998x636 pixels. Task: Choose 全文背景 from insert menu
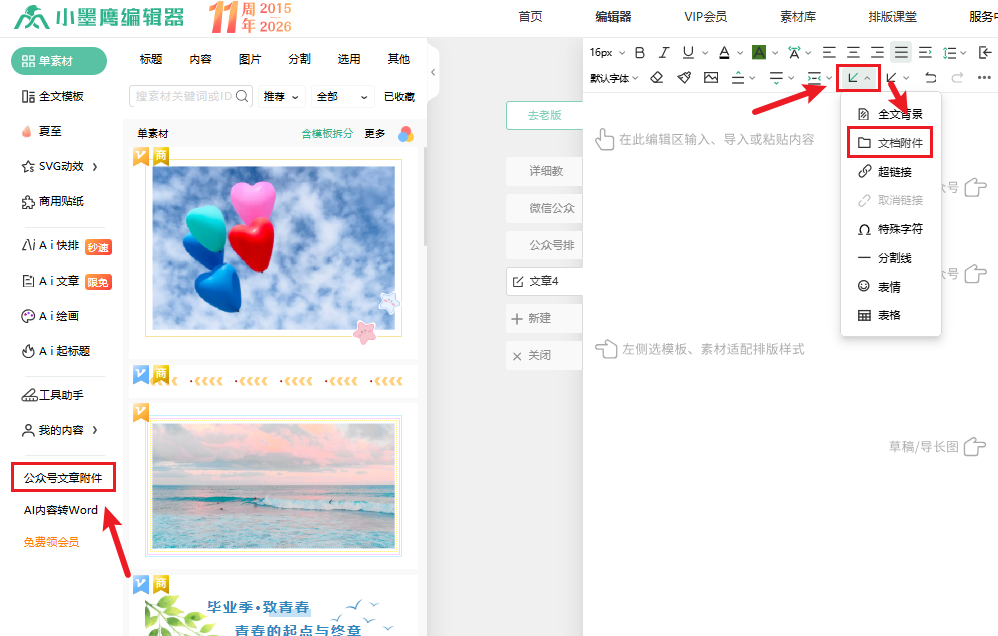pos(890,115)
